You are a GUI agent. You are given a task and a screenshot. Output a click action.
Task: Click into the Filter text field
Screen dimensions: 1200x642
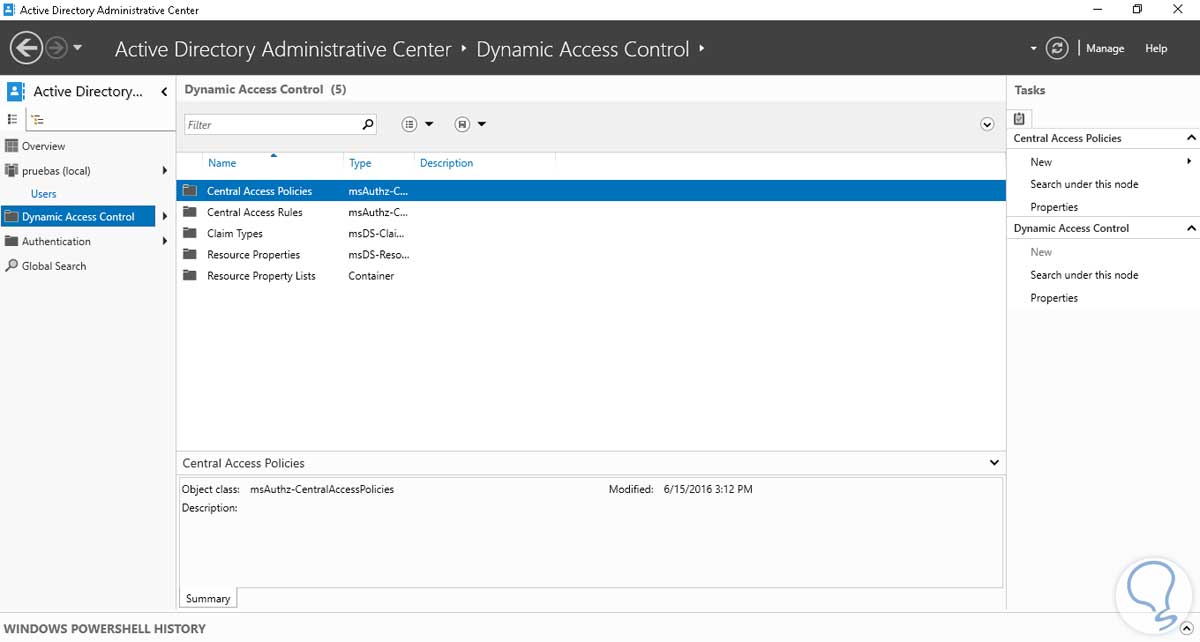click(x=272, y=125)
